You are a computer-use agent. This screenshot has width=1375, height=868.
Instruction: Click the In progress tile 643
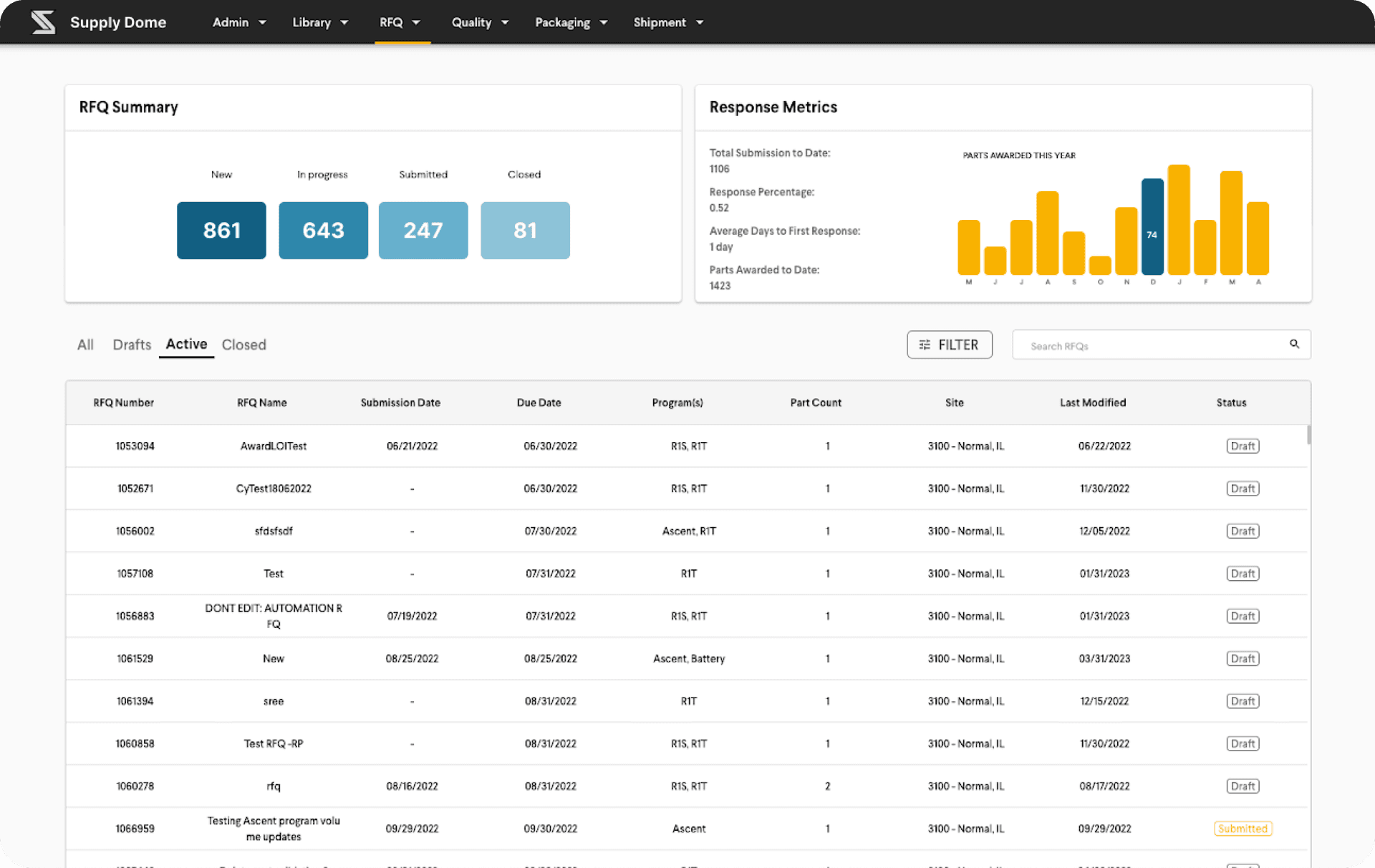click(323, 231)
